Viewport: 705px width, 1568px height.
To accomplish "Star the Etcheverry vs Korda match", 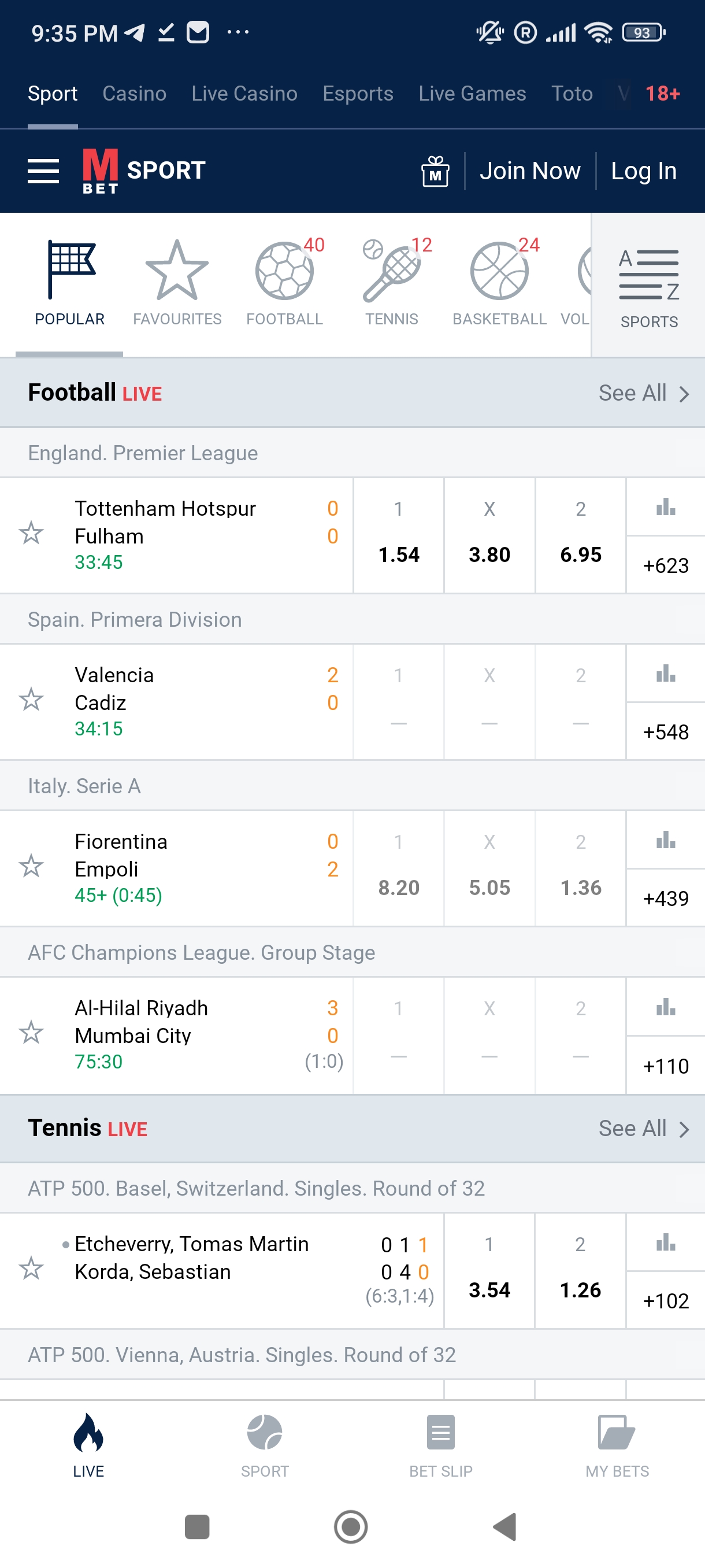I will coord(31,1269).
